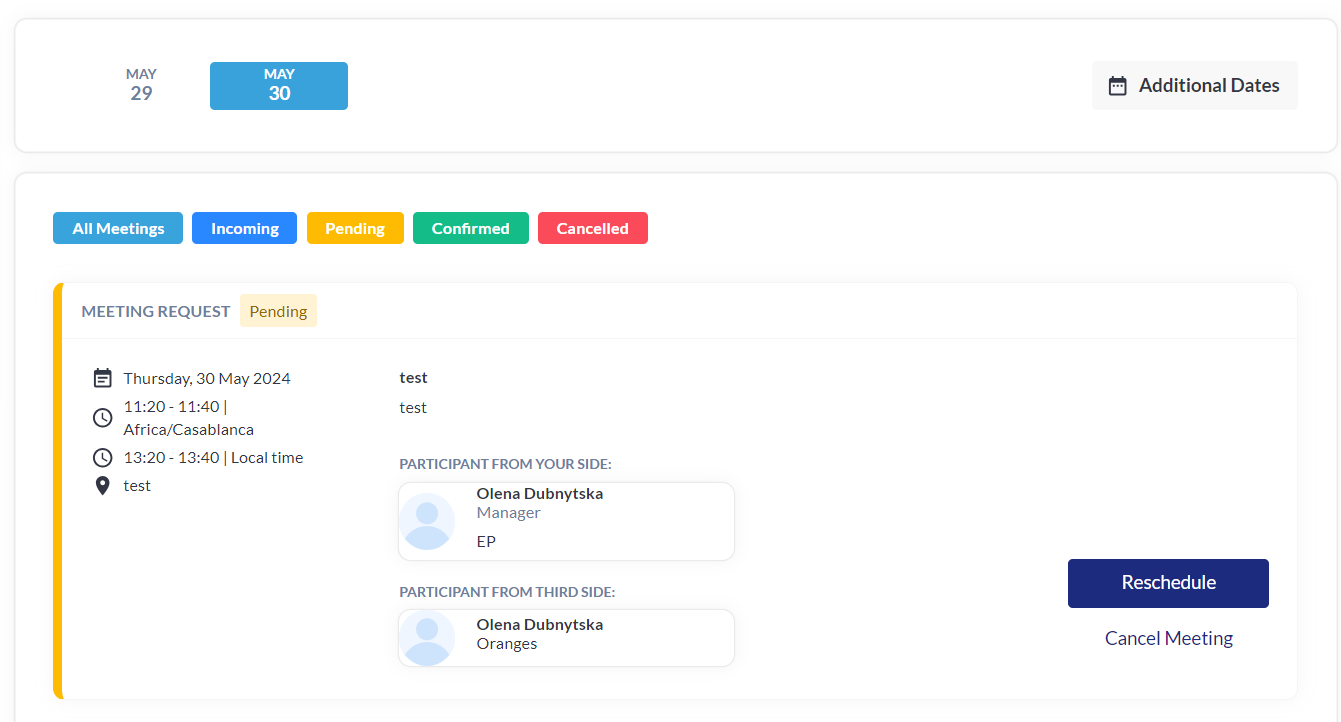
Task: Click the calendar icon next to Thursday date
Action: pyautogui.click(x=102, y=378)
